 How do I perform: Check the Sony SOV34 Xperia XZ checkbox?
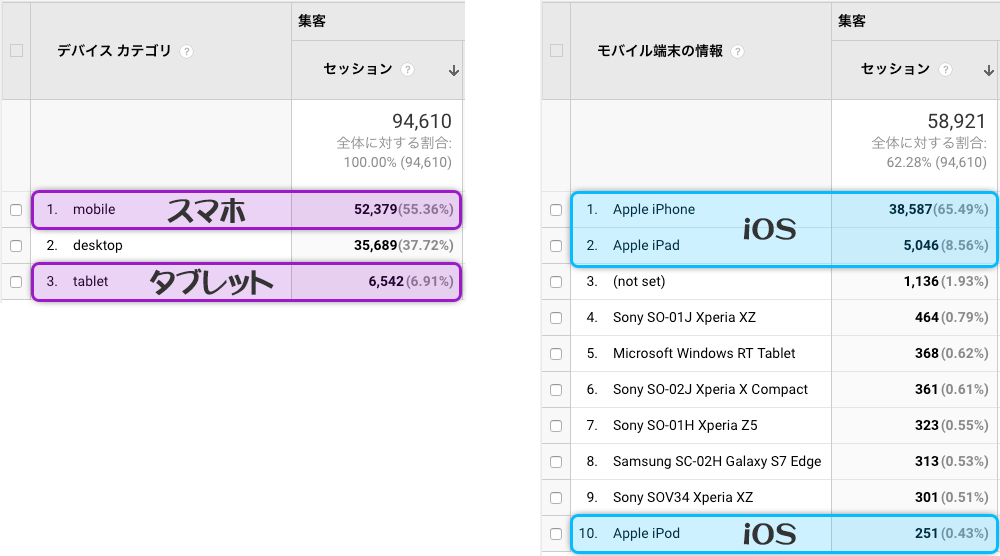click(x=556, y=498)
